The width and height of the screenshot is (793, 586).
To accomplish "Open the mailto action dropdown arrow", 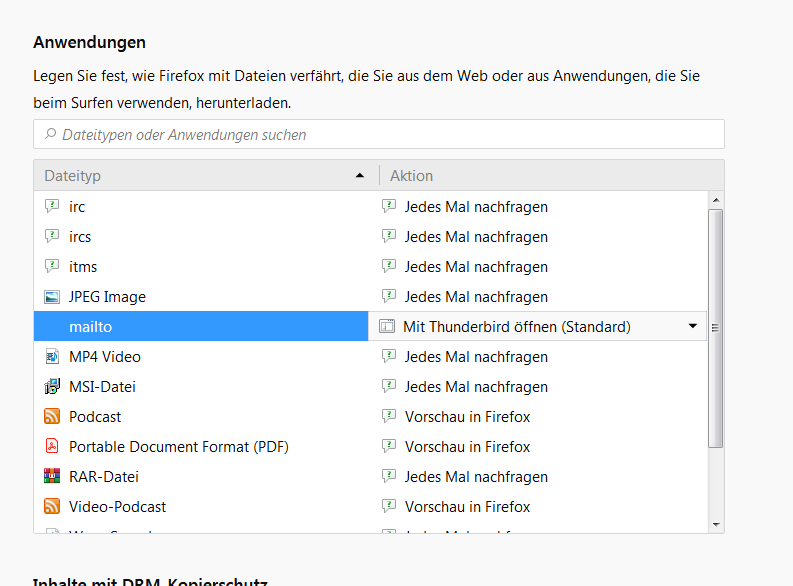I will click(693, 326).
